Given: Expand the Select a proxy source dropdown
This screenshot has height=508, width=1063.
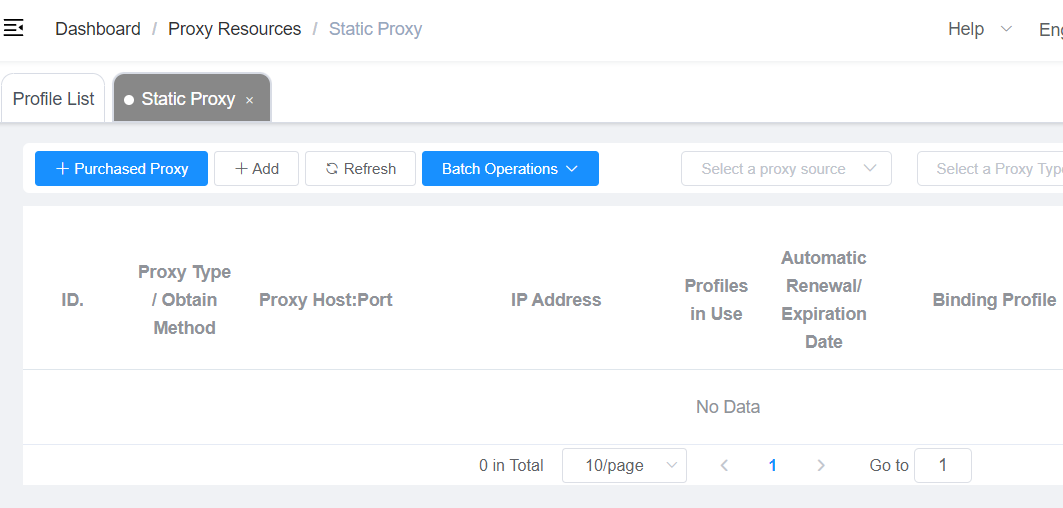Looking at the screenshot, I should [785, 169].
